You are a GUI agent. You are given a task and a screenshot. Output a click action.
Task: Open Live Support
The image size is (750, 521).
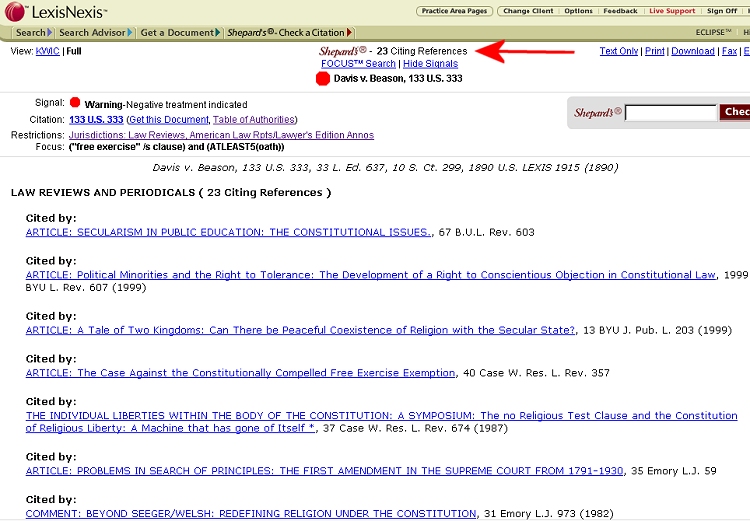[672, 11]
